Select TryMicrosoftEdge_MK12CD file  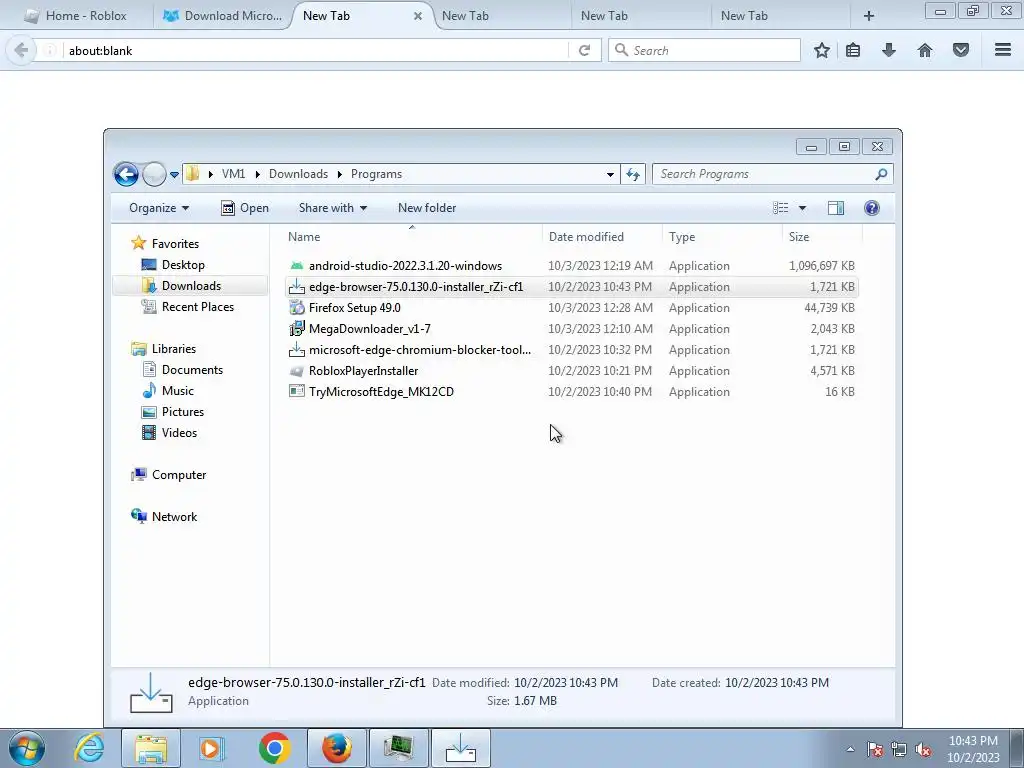571,391
